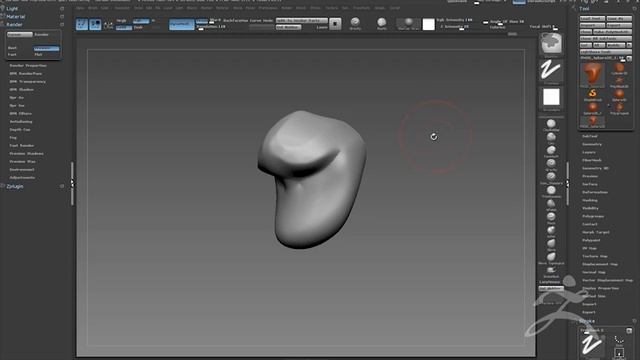Toggle the DynaMesh button
Screen dimensions: 640x360
(182, 24)
